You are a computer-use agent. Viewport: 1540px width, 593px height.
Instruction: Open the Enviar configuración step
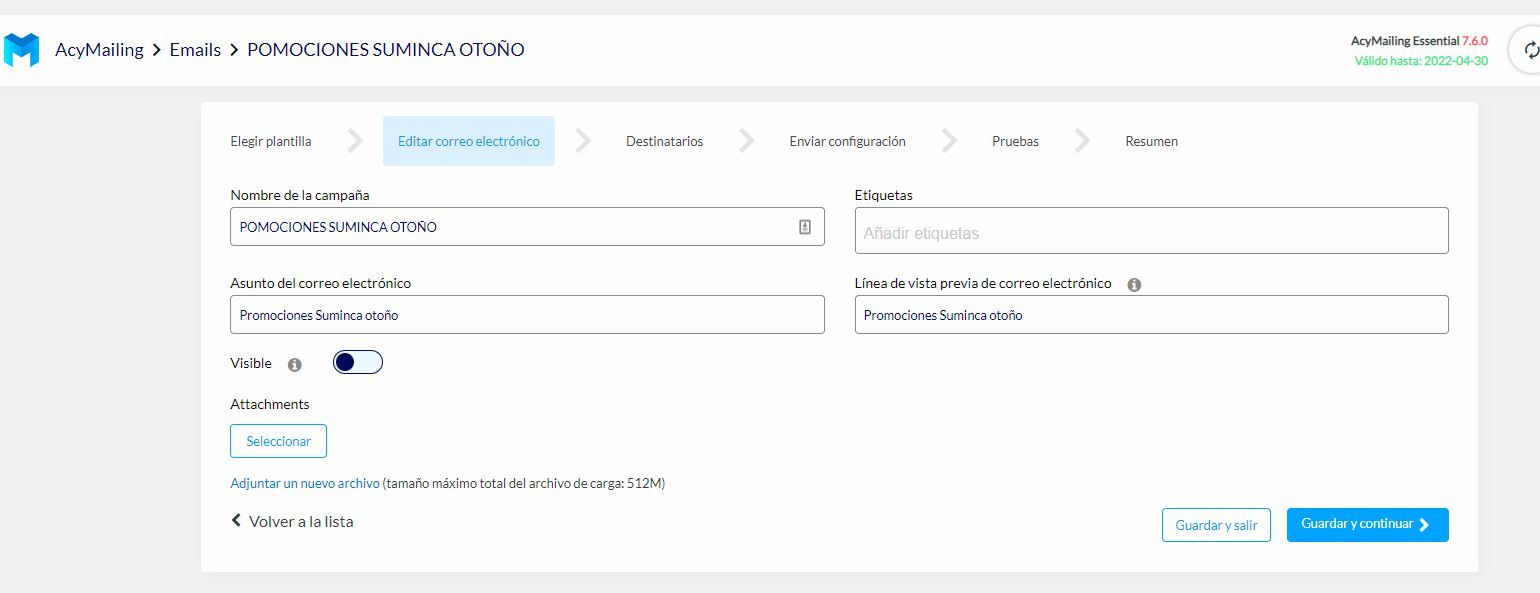[847, 141]
